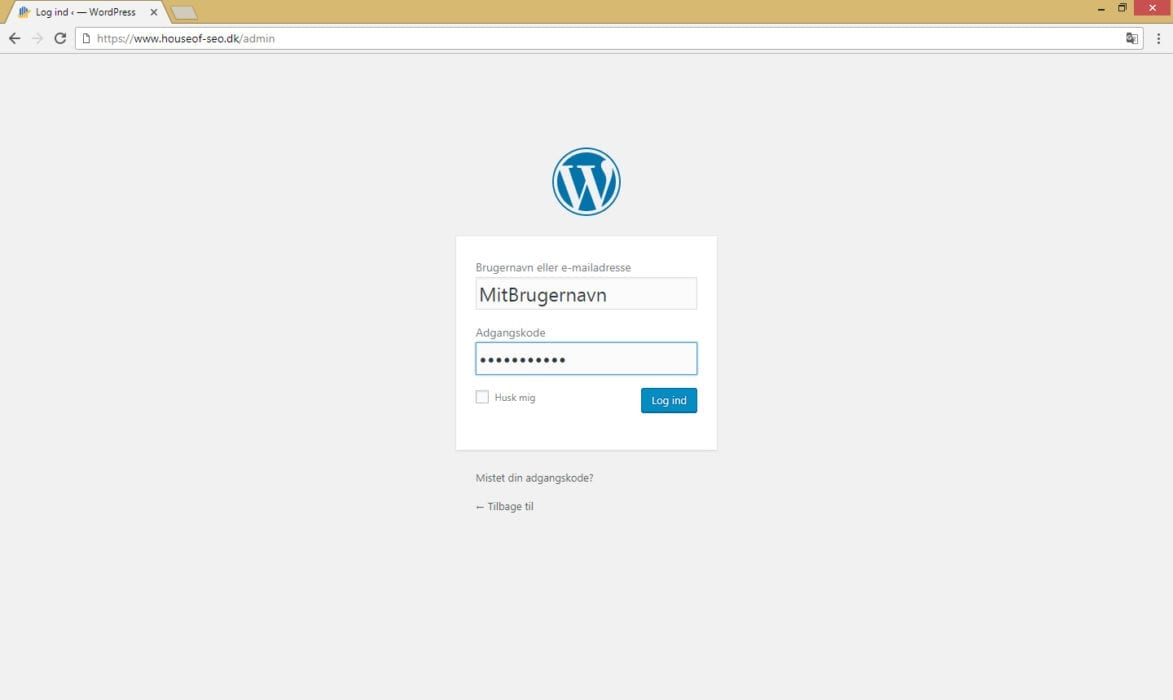Tick the Husk mig checkbox
Image resolution: width=1173 pixels, height=700 pixels.
tap(483, 397)
